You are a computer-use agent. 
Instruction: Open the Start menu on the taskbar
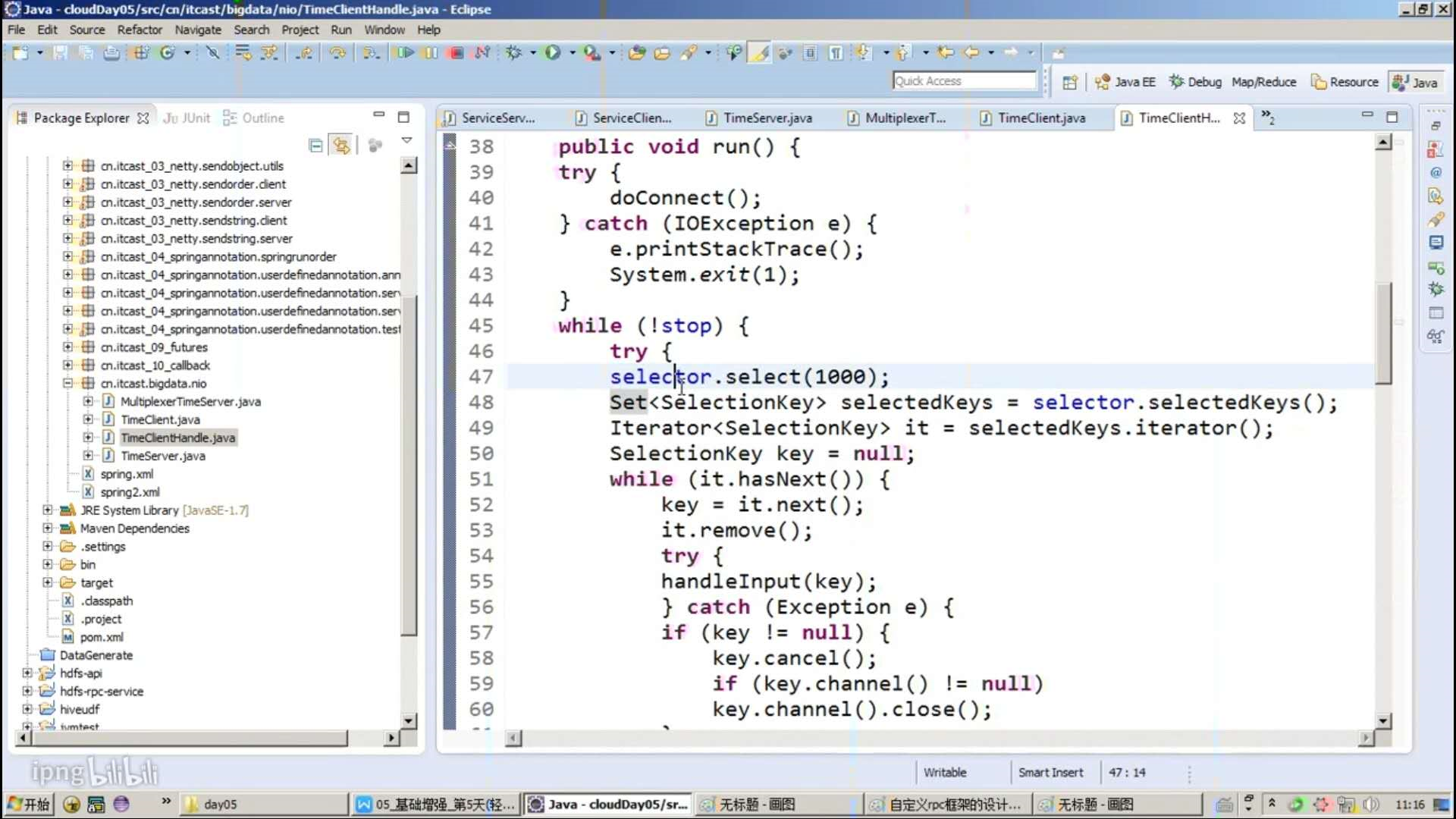[x=29, y=804]
